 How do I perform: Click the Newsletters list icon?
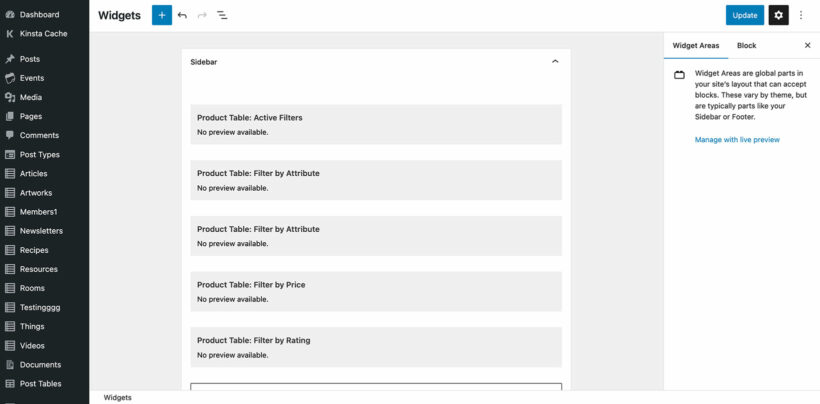9,231
